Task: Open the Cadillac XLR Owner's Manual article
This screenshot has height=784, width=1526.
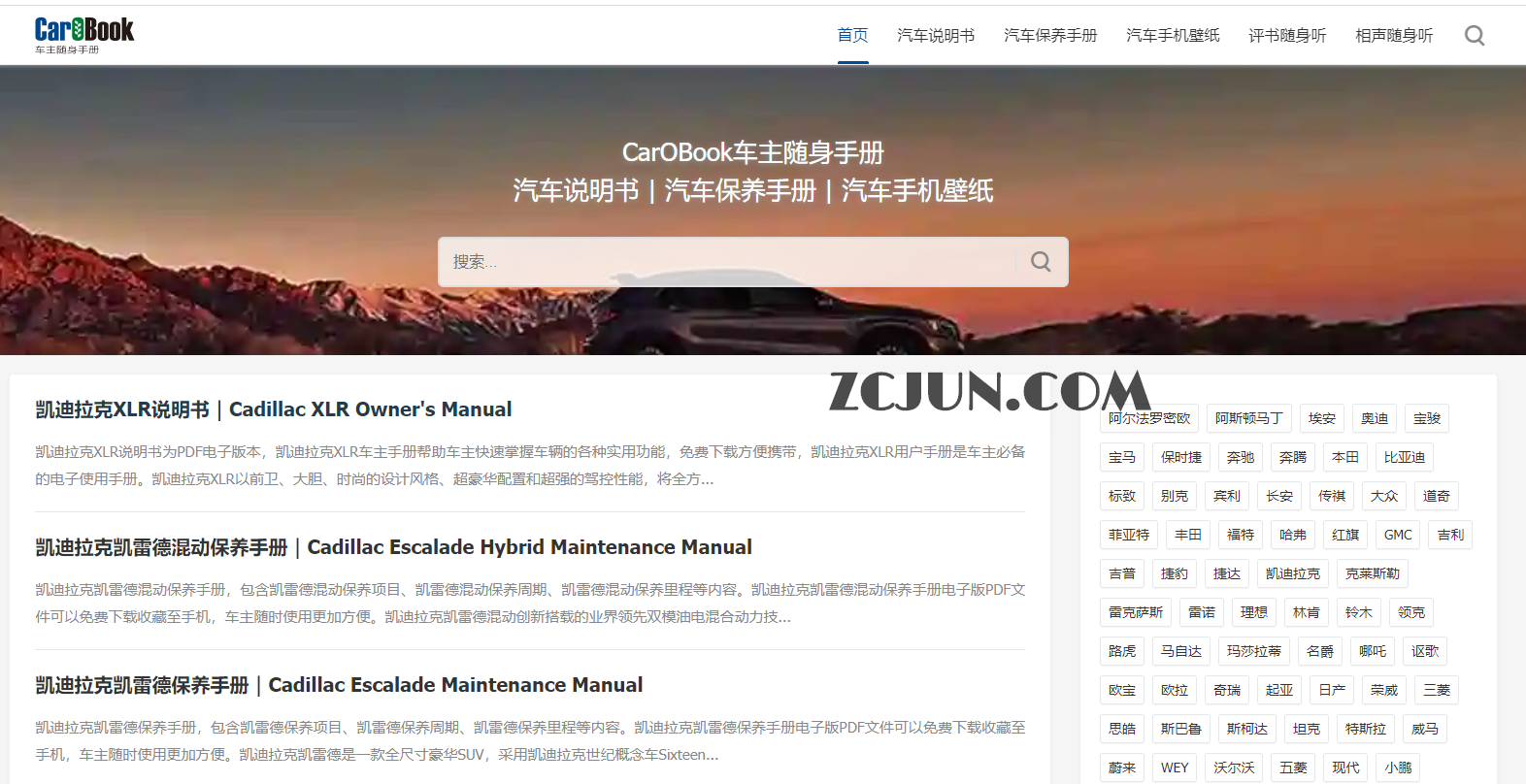Action: (274, 409)
